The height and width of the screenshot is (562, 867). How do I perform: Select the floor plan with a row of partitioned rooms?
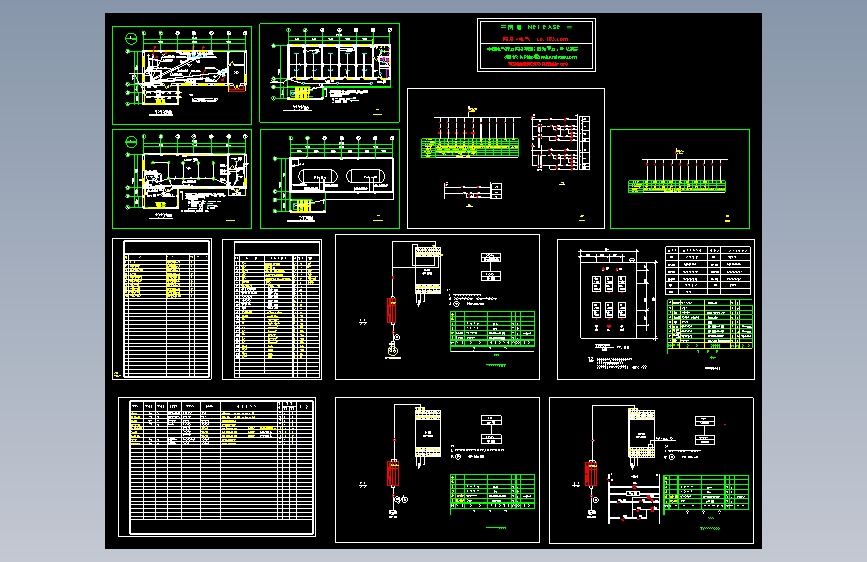[x=330, y=73]
